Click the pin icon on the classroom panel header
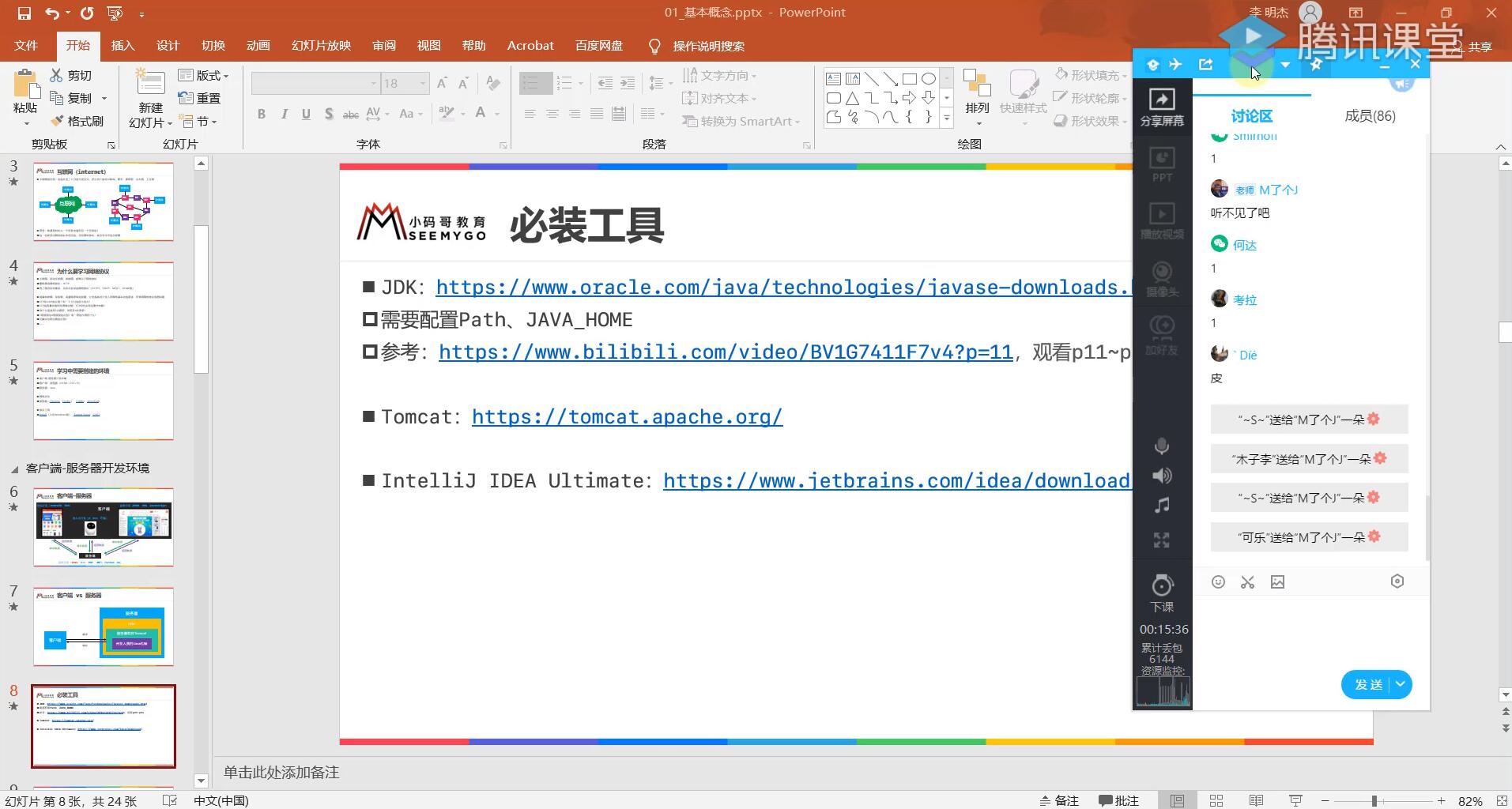Screen dimensions: 1512x809 pos(1316,65)
